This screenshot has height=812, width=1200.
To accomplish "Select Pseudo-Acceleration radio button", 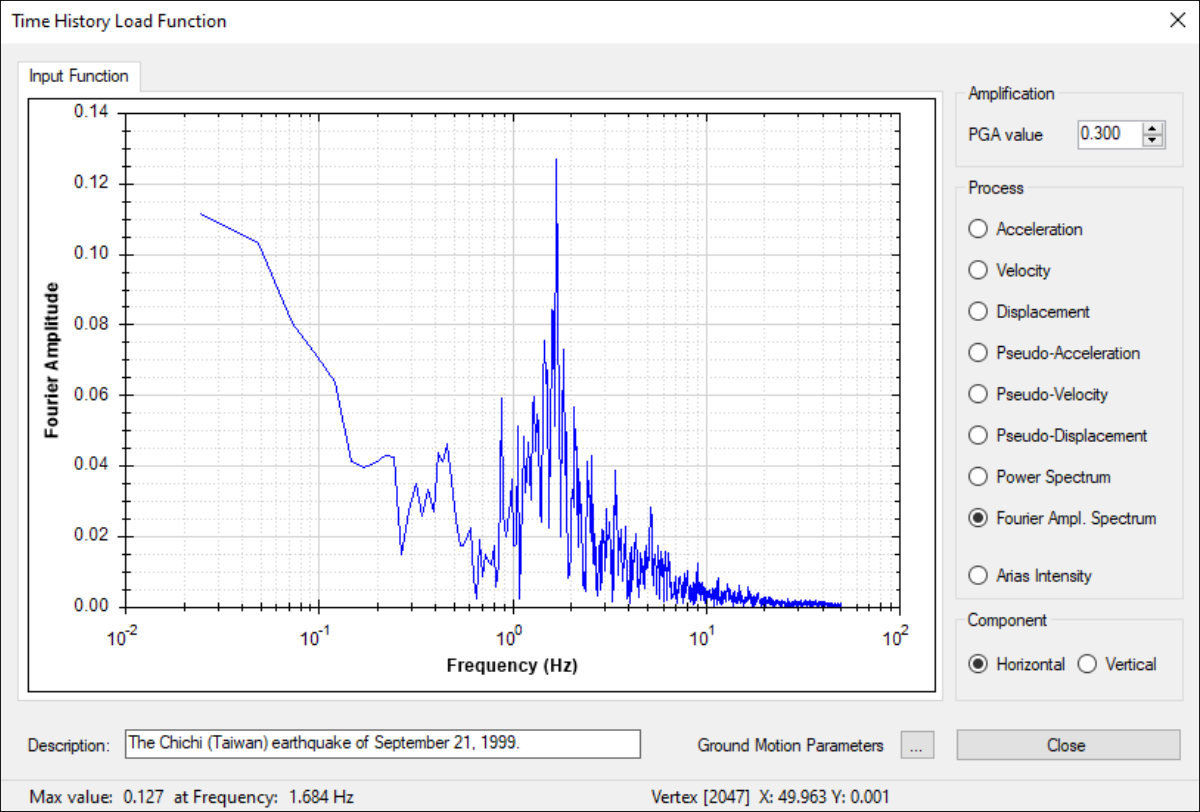I will pyautogui.click(x=1054, y=353).
